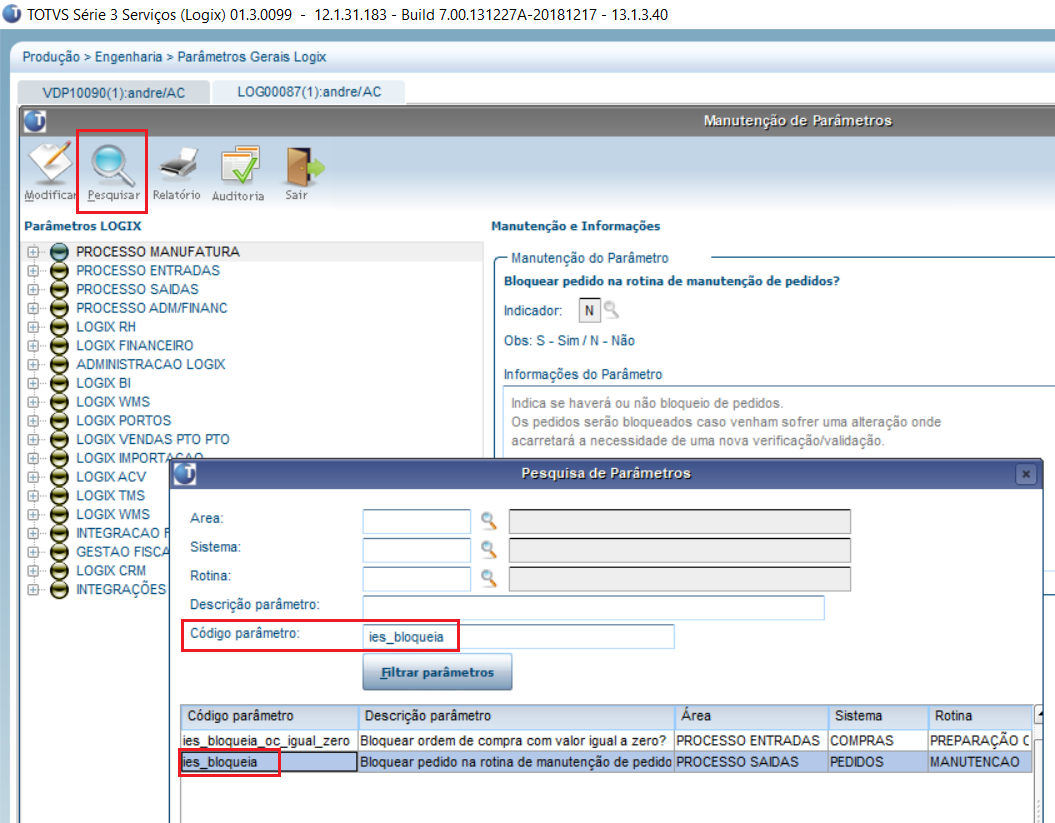This screenshot has width=1055, height=823.
Task: Click the Filtrar parâmetros button
Action: click(437, 672)
